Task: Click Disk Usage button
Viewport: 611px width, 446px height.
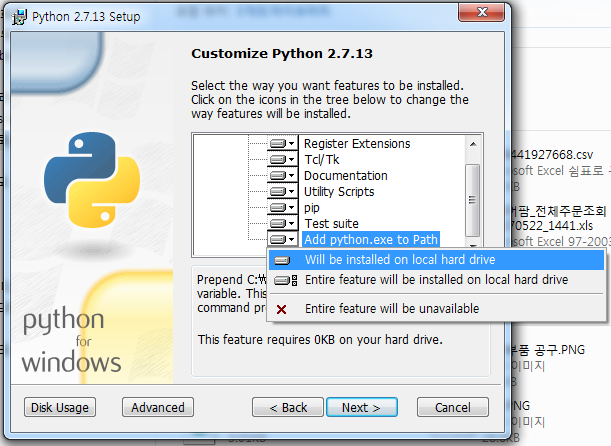Action: pyautogui.click(x=60, y=407)
